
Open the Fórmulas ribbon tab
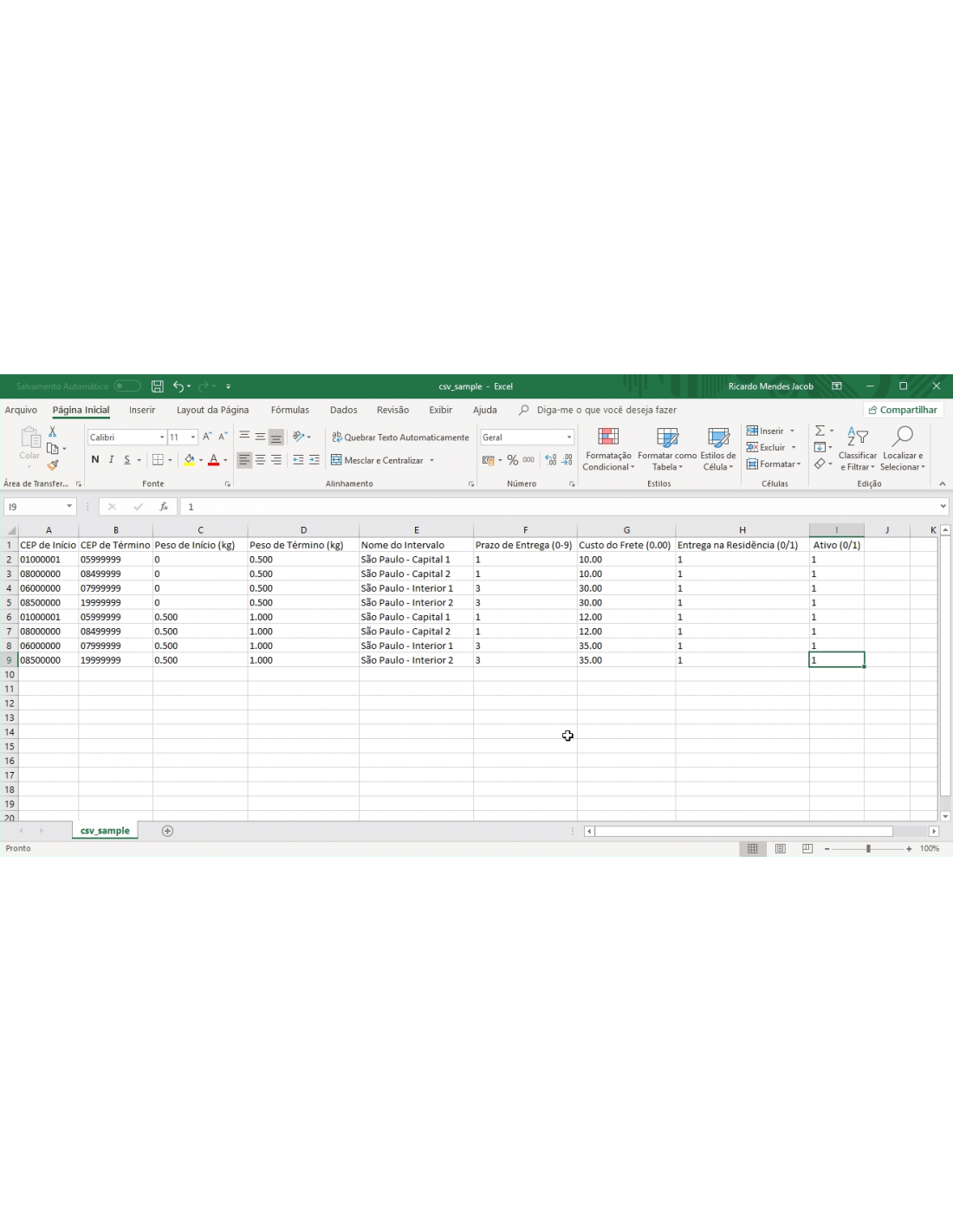[x=289, y=411]
